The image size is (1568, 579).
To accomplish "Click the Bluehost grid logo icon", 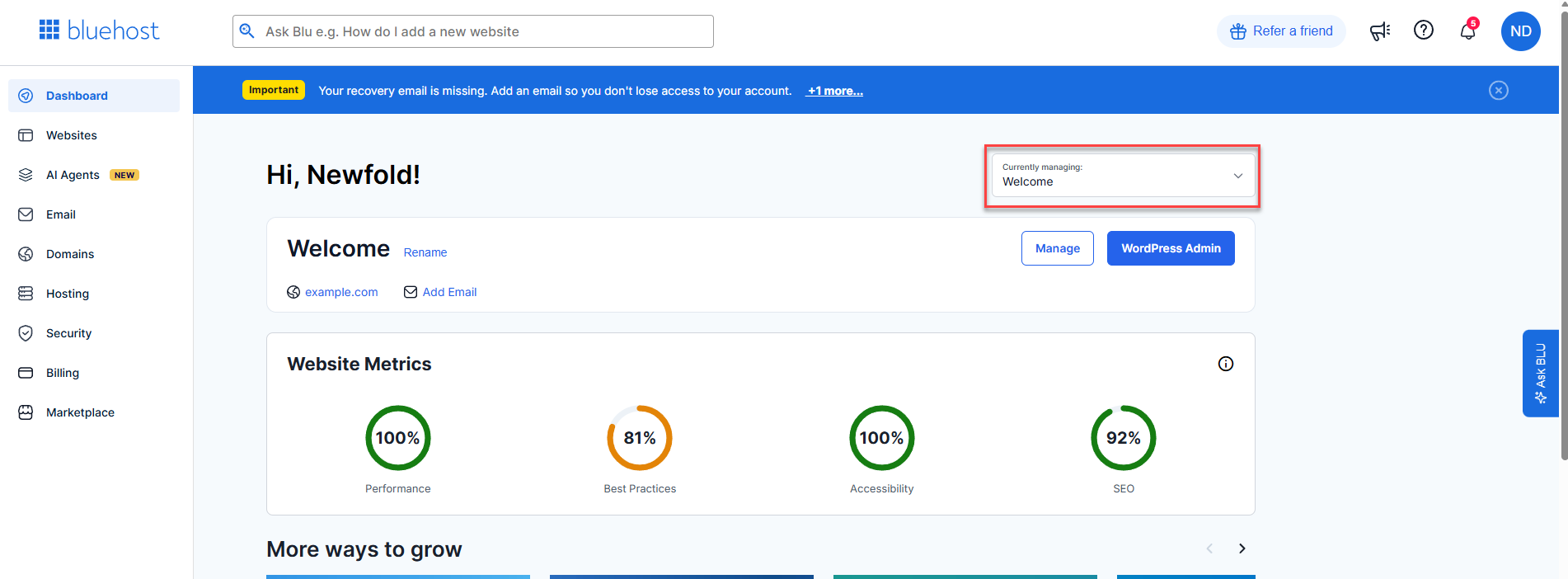I will click(x=49, y=30).
